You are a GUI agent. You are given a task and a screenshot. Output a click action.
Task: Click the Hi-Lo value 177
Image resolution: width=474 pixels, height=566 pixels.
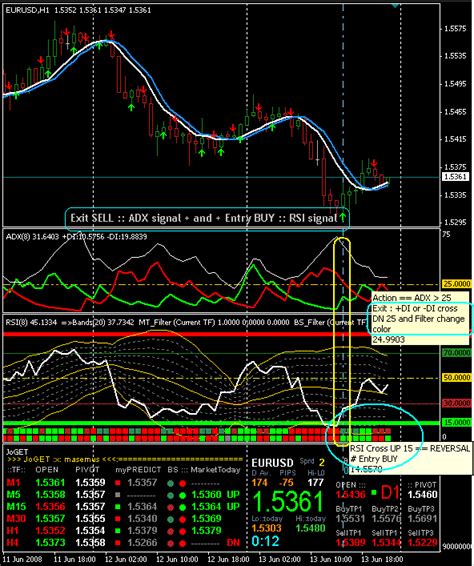(316, 483)
